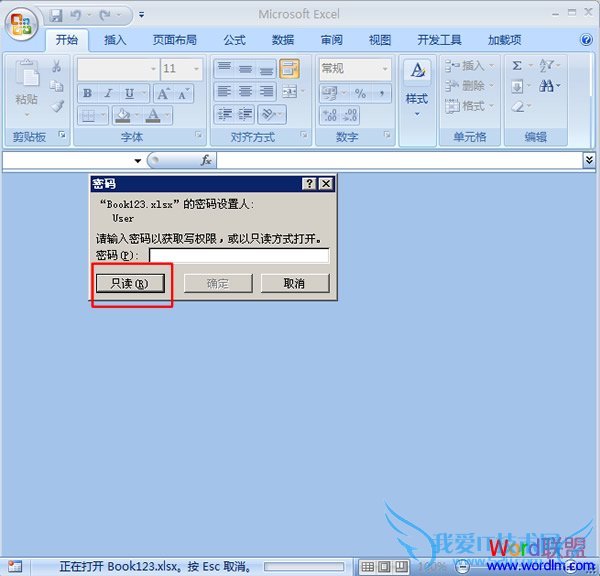Switch to the 公式 ribbon tab
Screen dimensions: 600x576
[234, 40]
